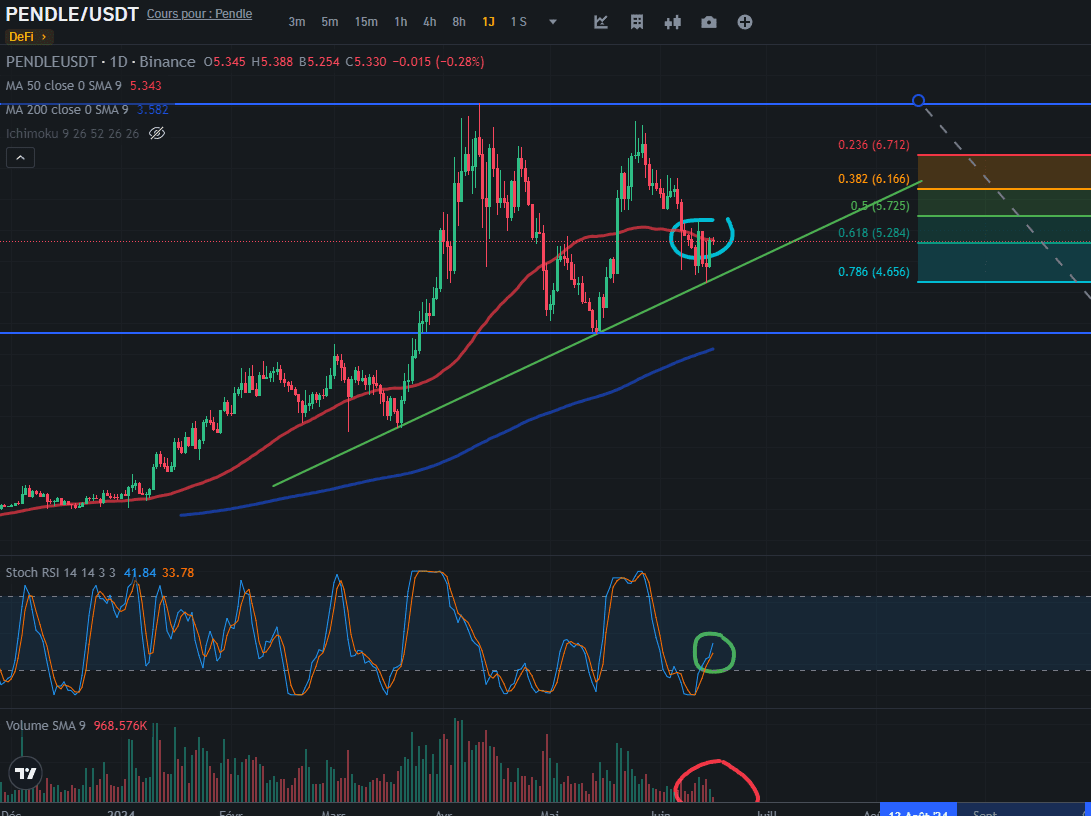Open the 'Cours pour : Pendle' link
This screenshot has width=1091, height=816.
tap(200, 14)
